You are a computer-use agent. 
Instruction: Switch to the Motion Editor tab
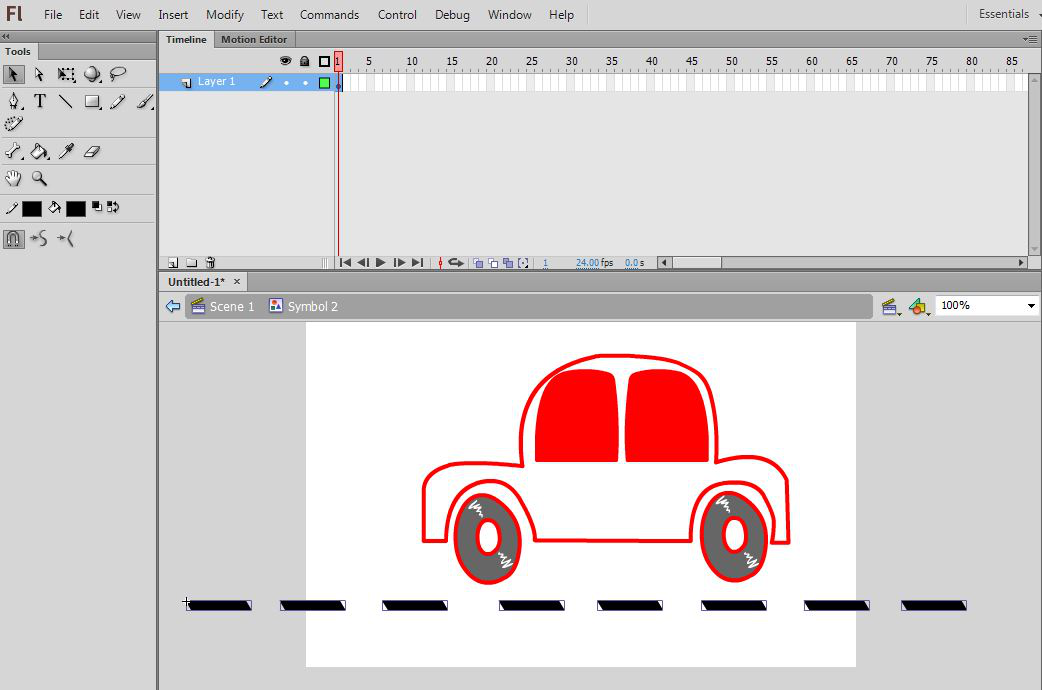click(x=253, y=39)
